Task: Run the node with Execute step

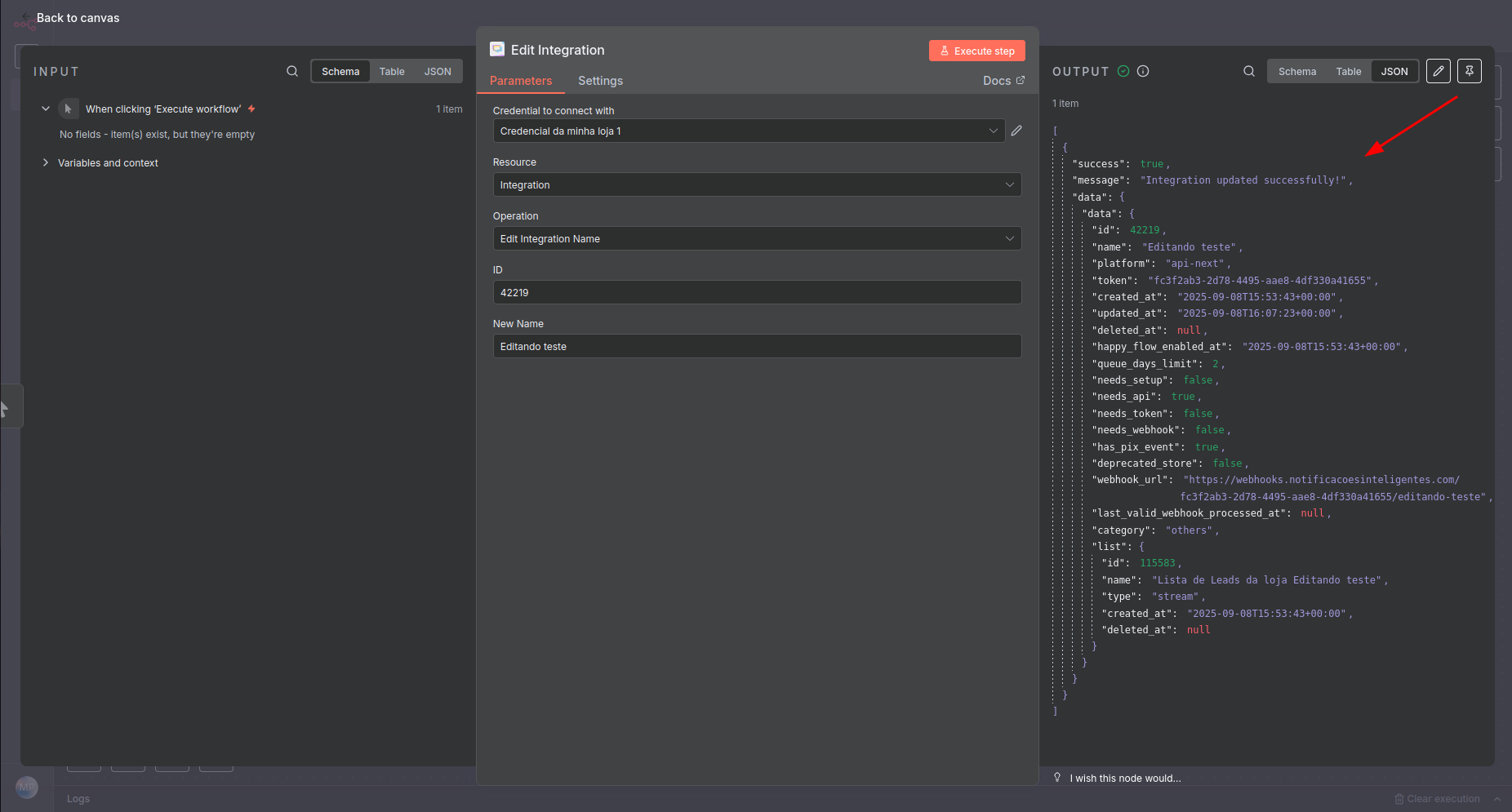Action: pyautogui.click(x=976, y=51)
